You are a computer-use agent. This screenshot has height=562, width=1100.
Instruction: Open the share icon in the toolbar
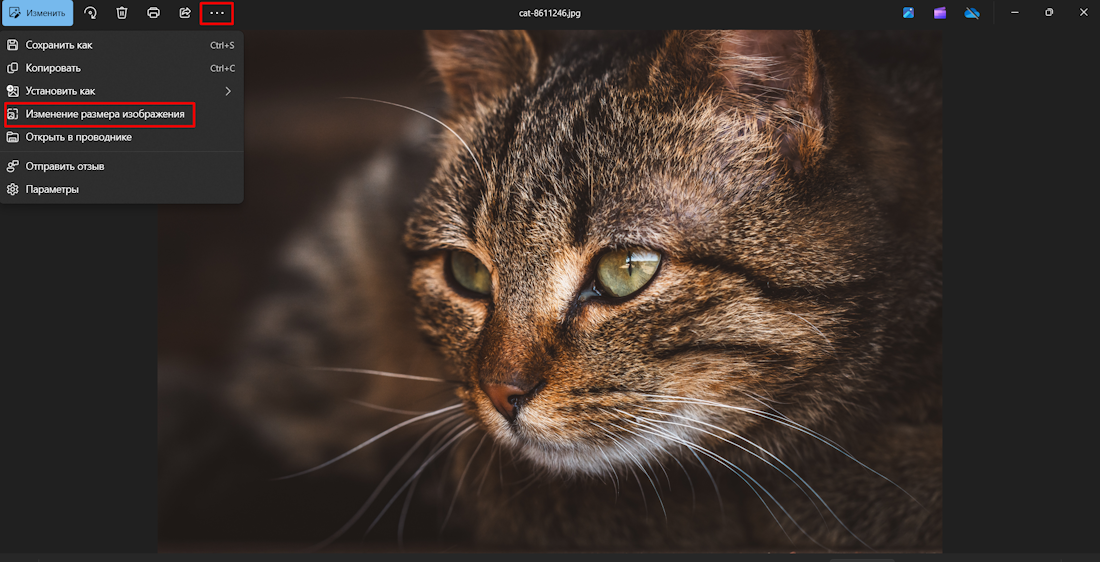(x=185, y=13)
